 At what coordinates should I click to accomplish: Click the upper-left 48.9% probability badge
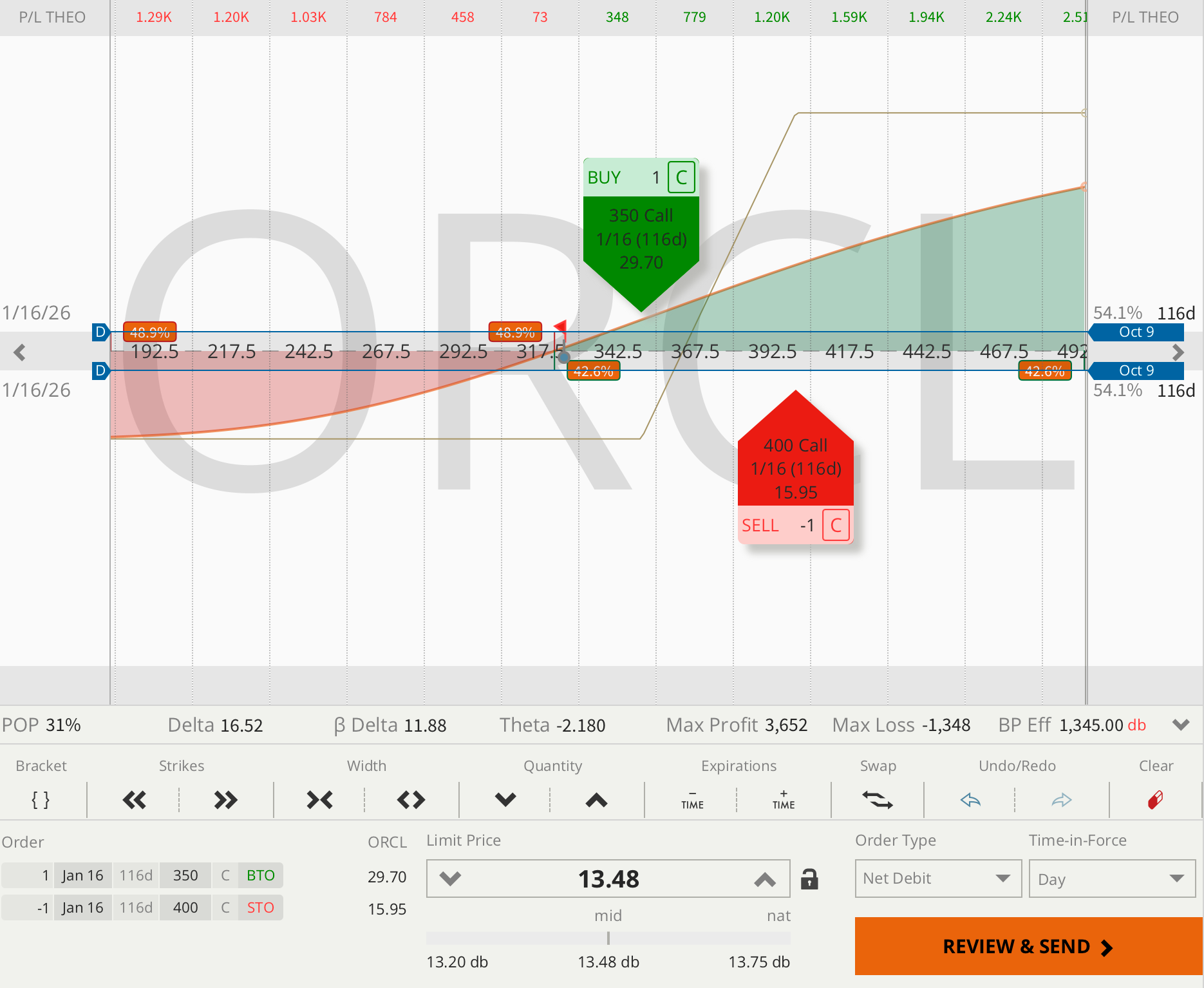pos(149,332)
